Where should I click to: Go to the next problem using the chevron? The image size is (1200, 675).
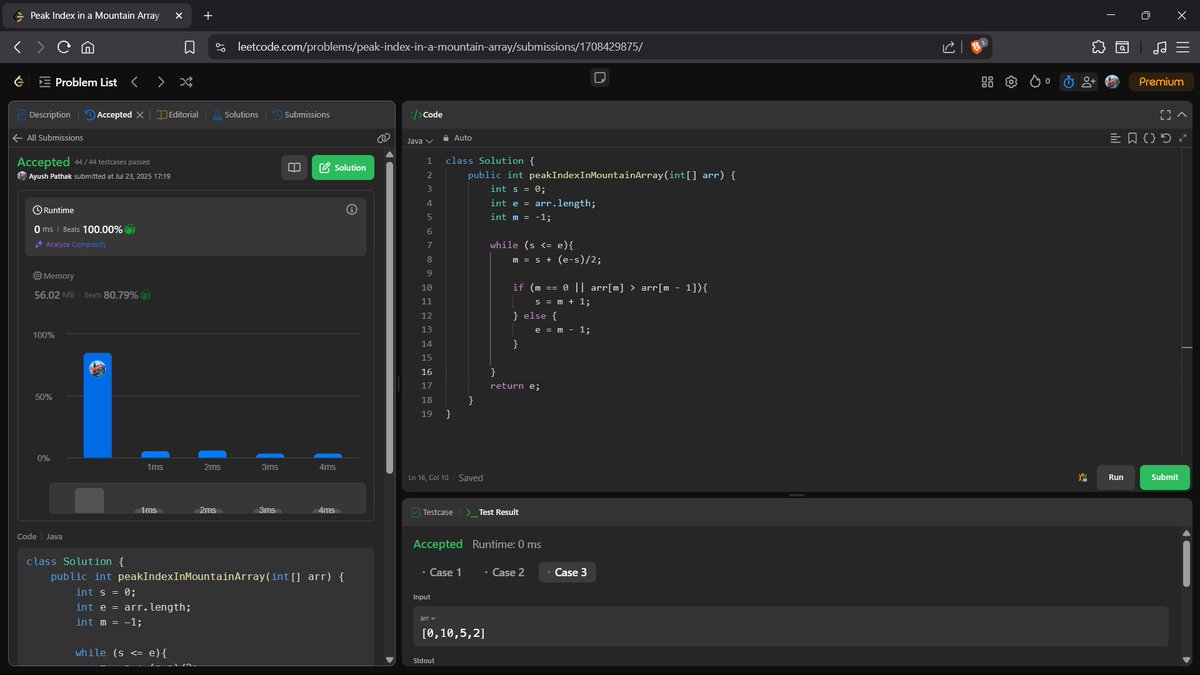159,82
